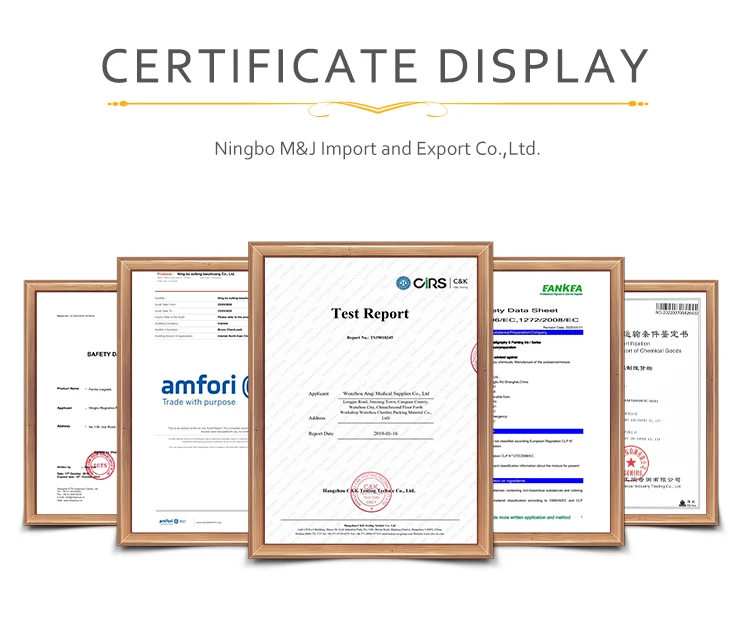750x628 pixels.
Task: Open the rightmost Chinese chemical goods certificate
Action: [x=671, y=403]
